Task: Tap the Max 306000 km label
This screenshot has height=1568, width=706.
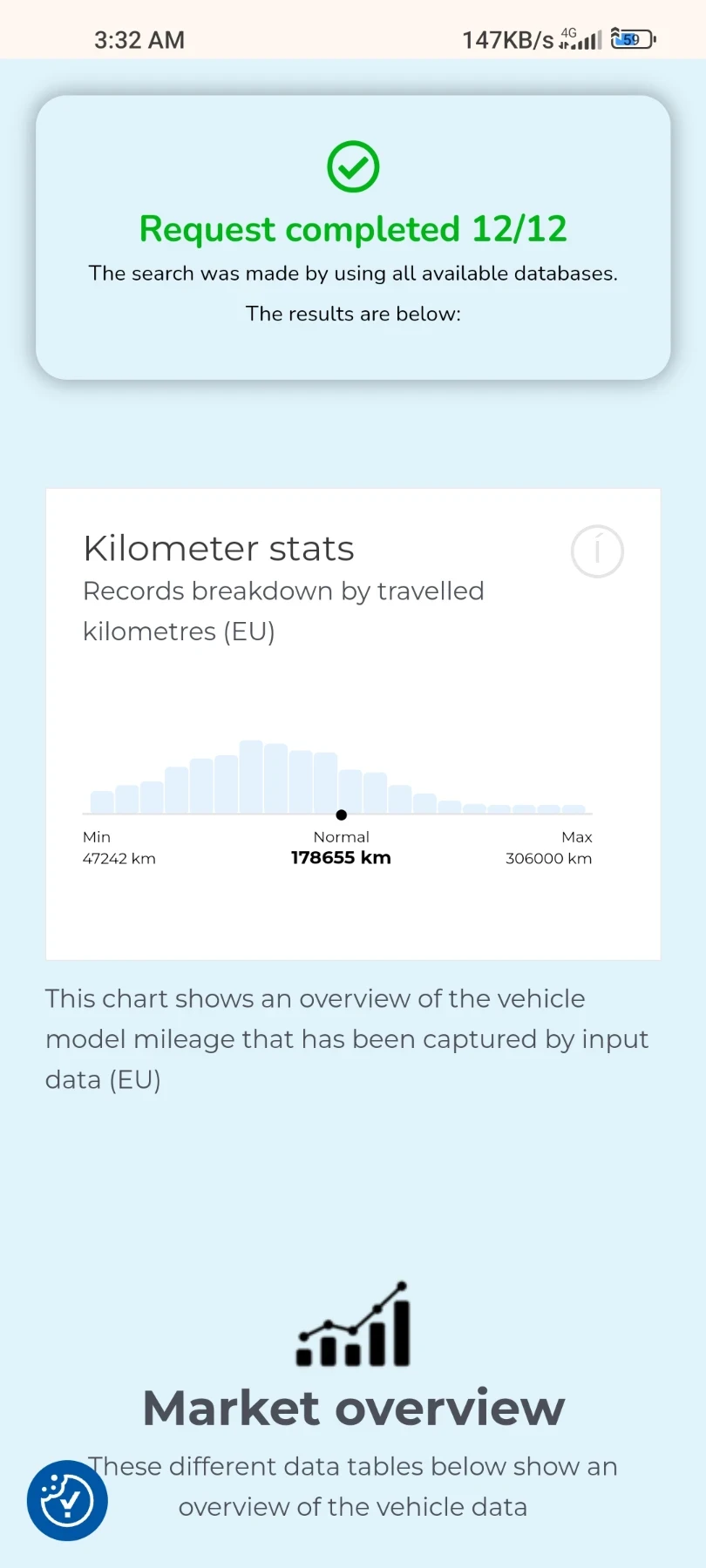Action: coord(549,848)
